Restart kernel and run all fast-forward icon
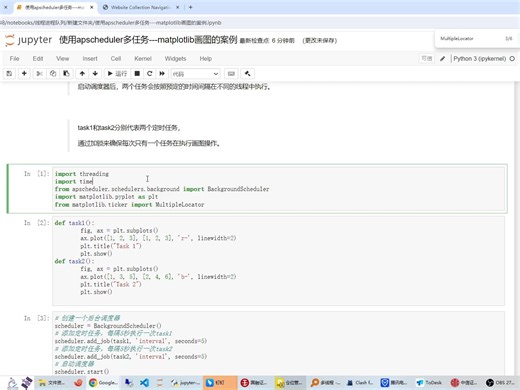Screen dimensions: 520x390 coord(162,74)
